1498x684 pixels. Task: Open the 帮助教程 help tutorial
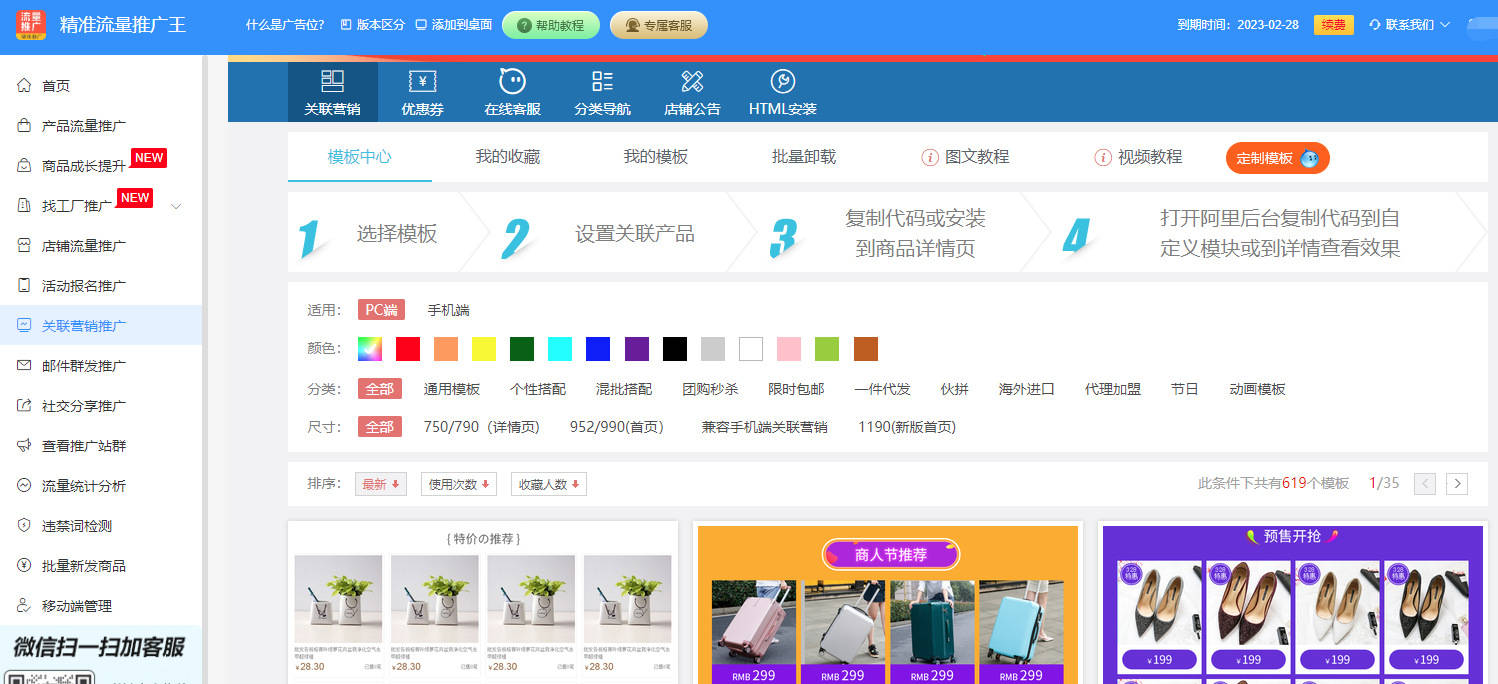tap(550, 25)
